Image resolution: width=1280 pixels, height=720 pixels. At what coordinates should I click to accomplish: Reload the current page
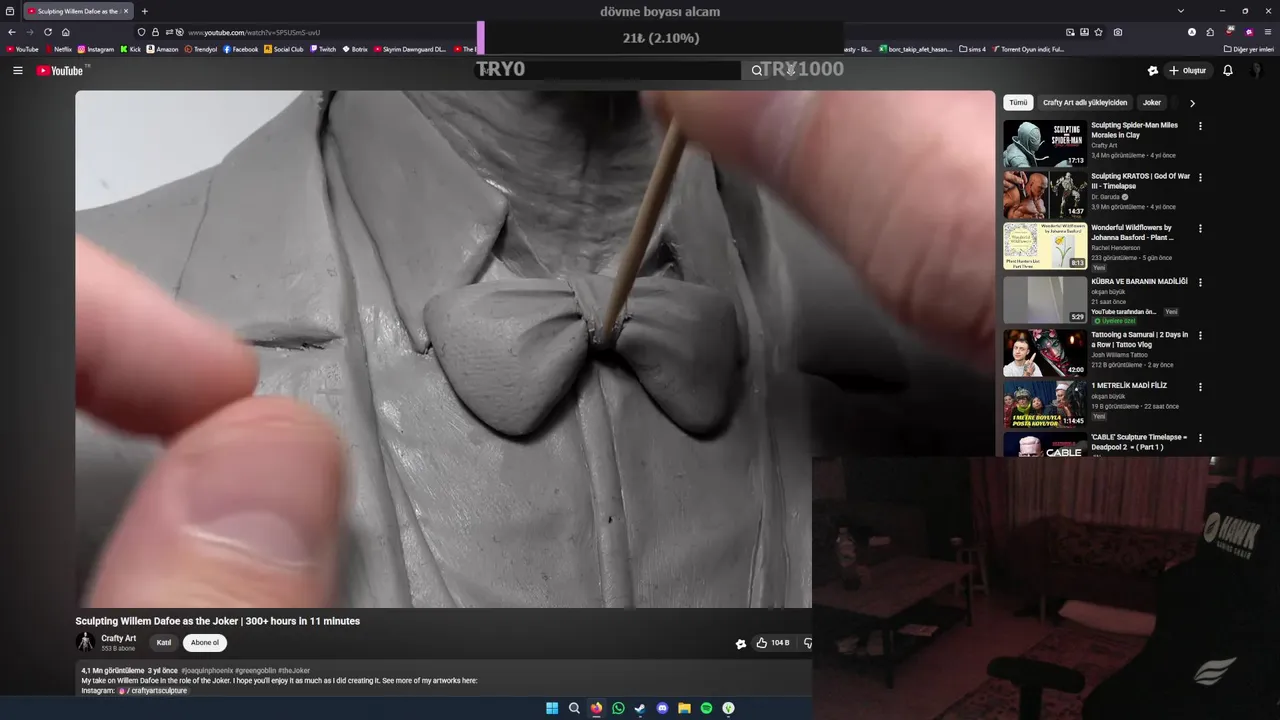48,32
